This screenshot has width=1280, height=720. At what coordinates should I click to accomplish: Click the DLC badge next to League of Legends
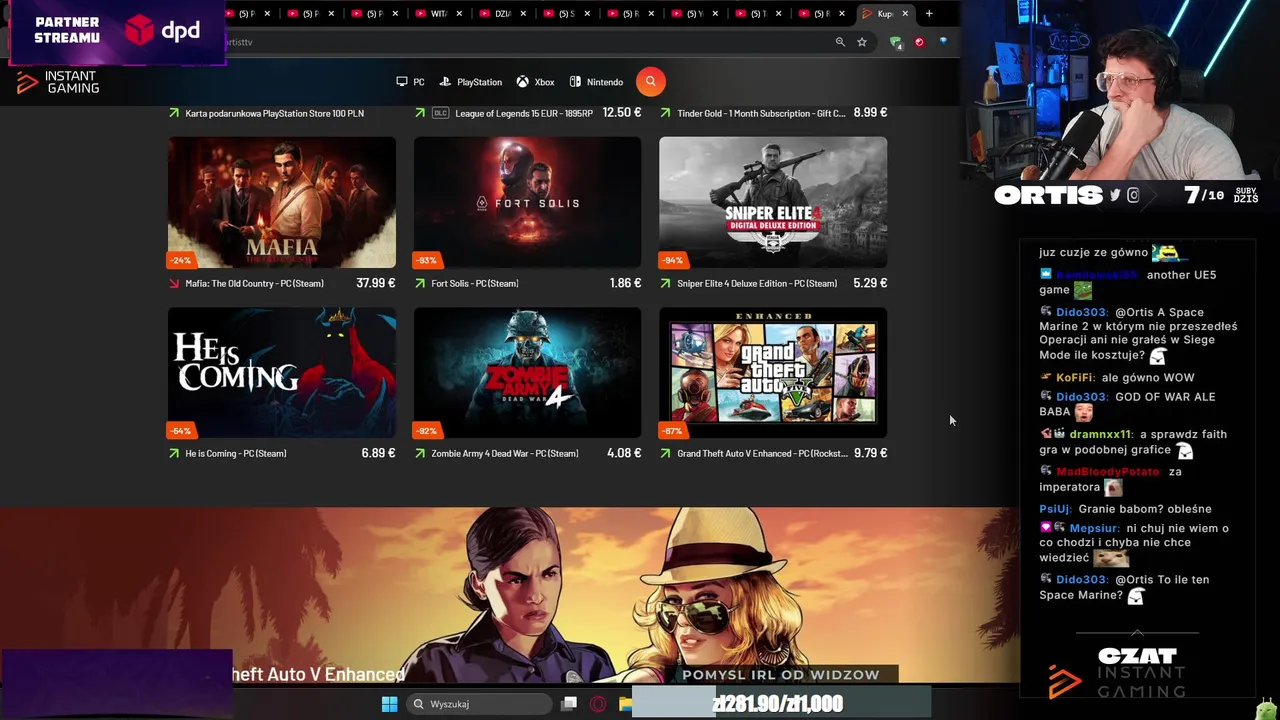coord(440,113)
